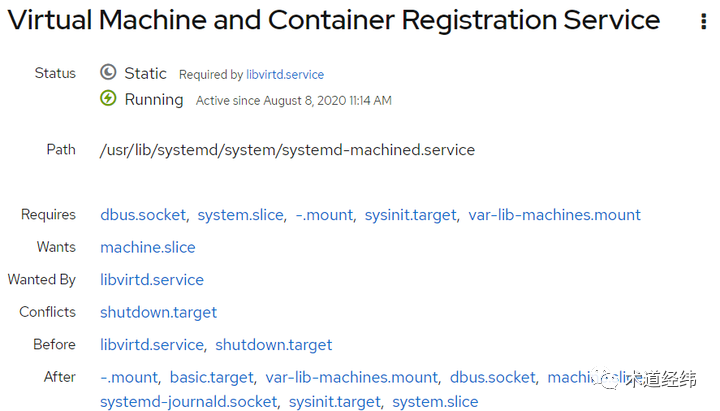Select shutdown.target in the Before row

coord(274,345)
